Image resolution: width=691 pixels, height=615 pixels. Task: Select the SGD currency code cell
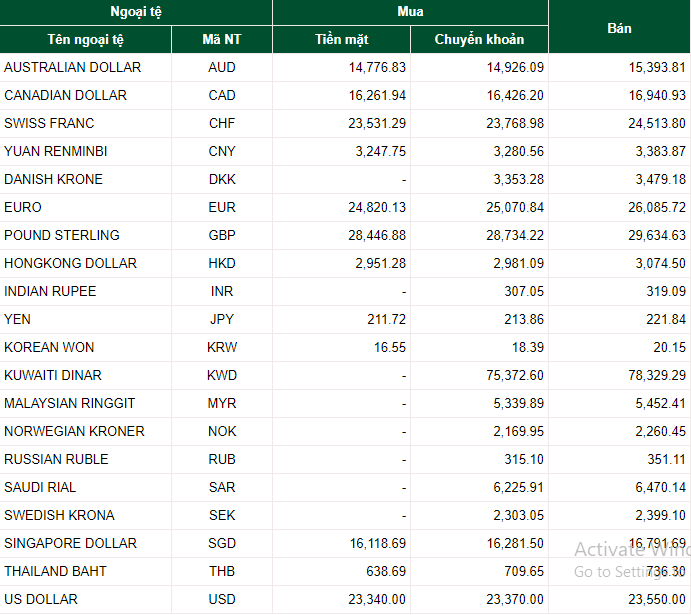(x=222, y=543)
